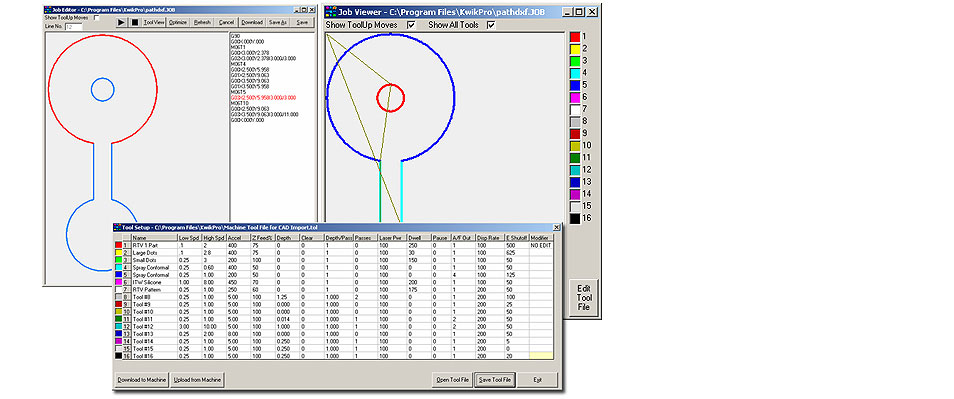This screenshot has width=954, height=399.
Task: Pick red swatch 1 in the Job Viewer legend
Action: coord(574,36)
